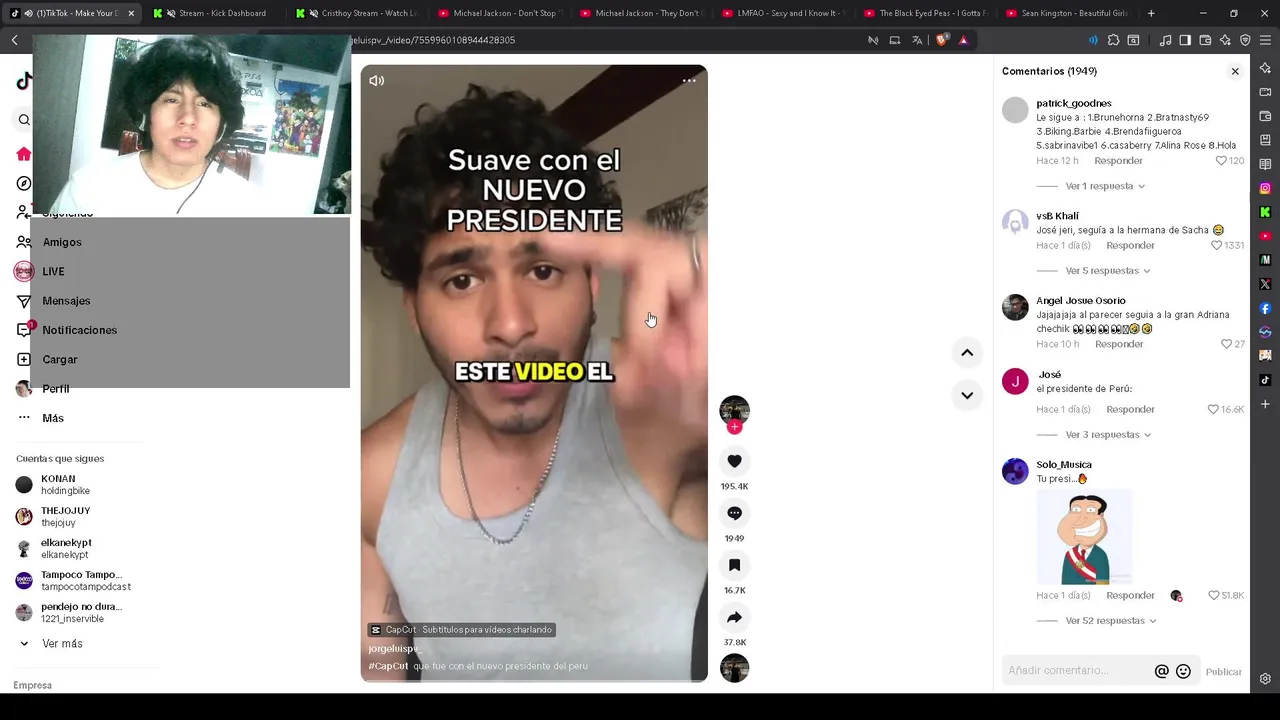Click the TikTok home icon in sidebar

(24, 154)
